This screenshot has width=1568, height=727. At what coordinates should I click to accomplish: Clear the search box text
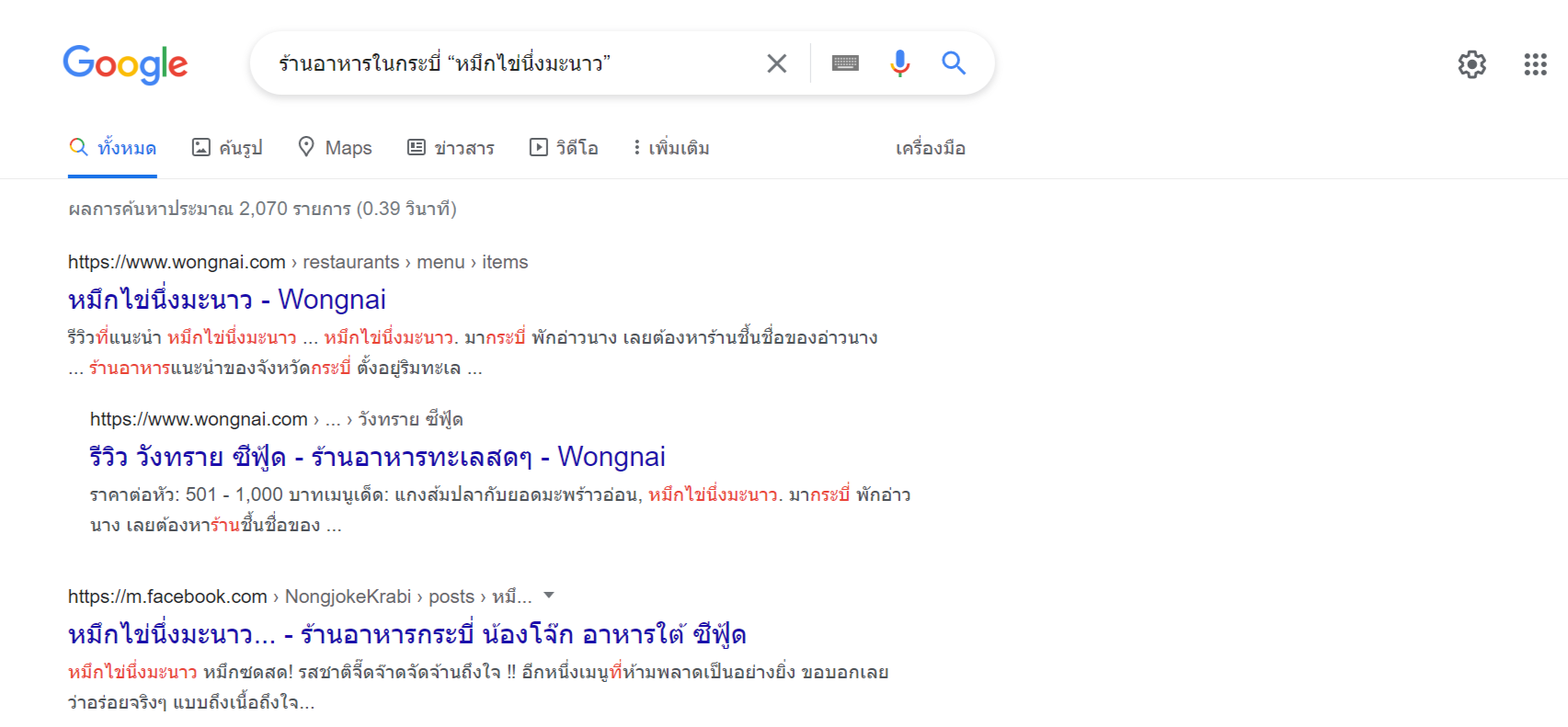point(777,63)
